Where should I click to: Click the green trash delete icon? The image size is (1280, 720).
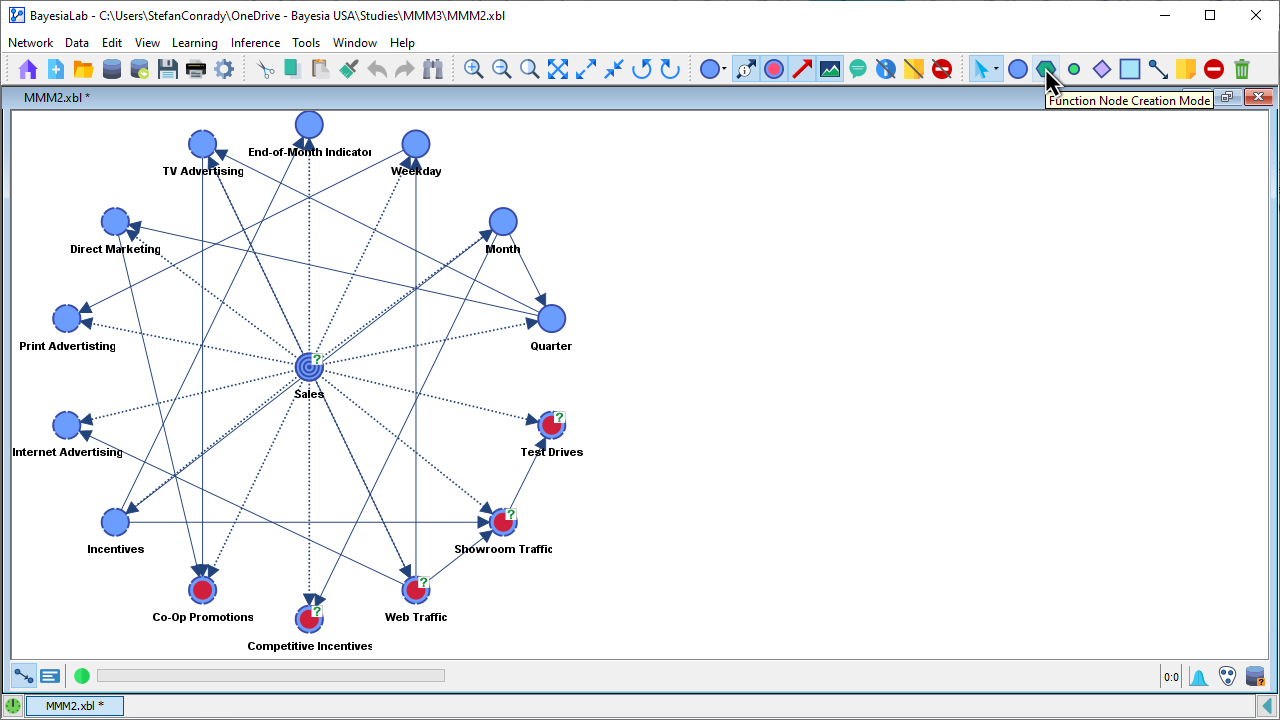(x=1241, y=69)
